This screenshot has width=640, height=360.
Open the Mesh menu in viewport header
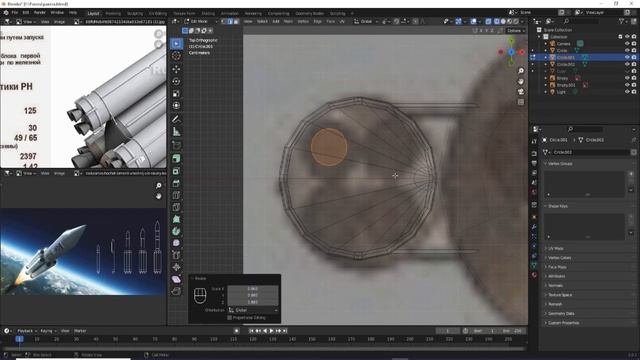pyautogui.click(x=288, y=21)
